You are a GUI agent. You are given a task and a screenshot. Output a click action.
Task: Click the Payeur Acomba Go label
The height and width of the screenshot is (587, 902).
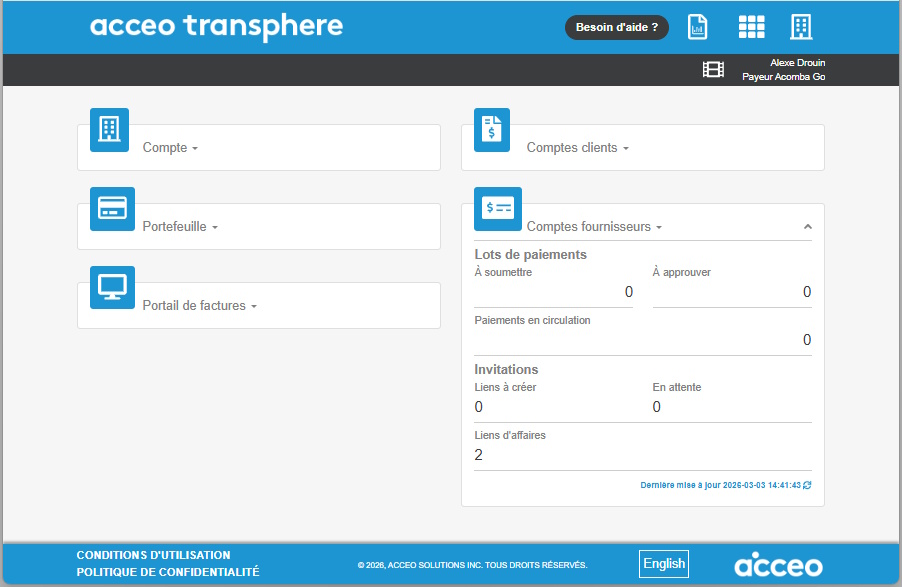coord(783,77)
